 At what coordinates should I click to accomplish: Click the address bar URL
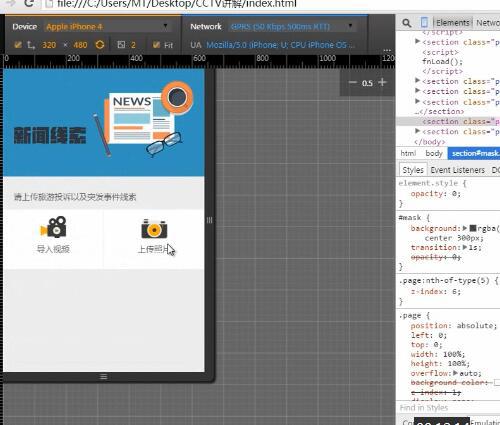click(177, 4)
